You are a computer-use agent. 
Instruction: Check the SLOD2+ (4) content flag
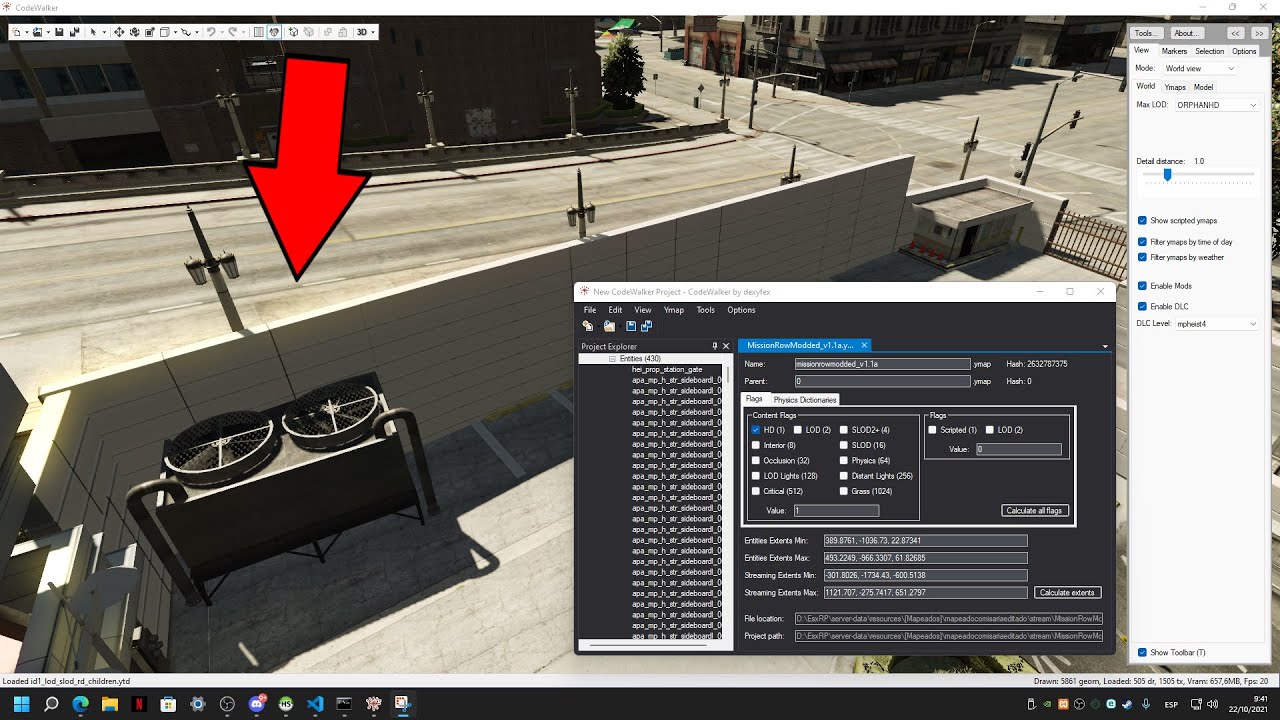[844, 430]
